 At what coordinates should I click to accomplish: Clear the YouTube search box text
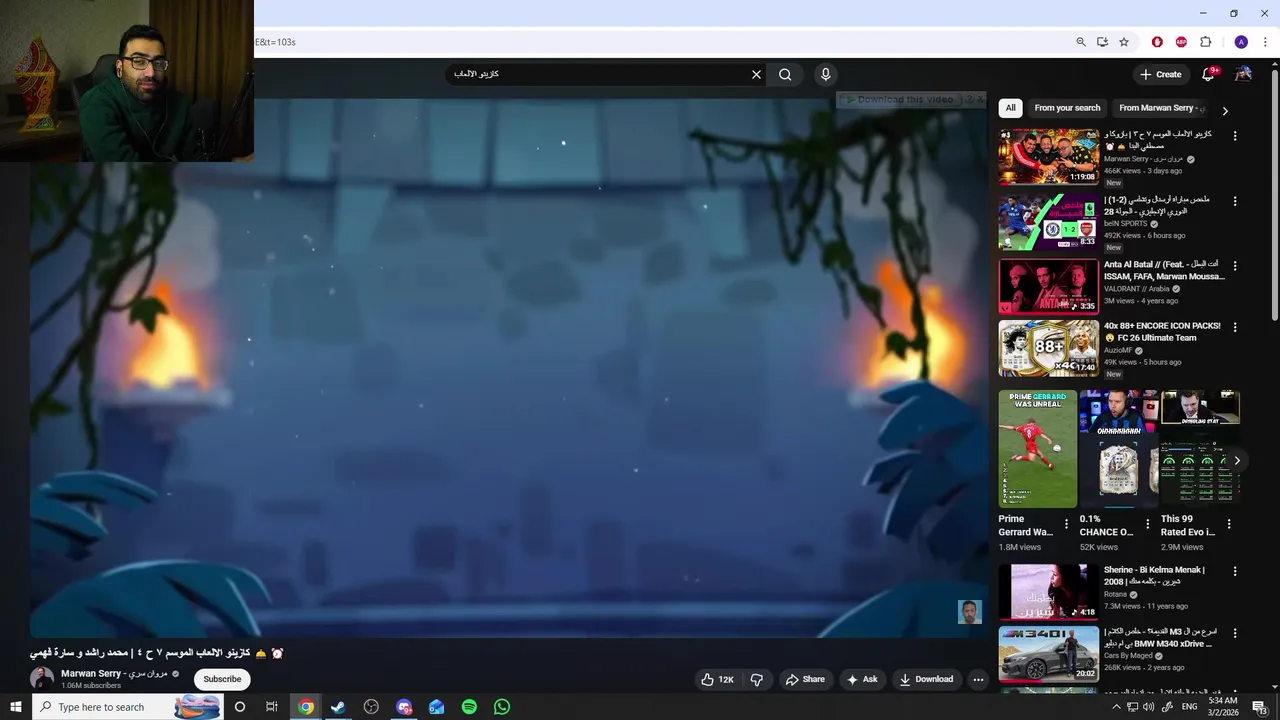click(x=756, y=74)
